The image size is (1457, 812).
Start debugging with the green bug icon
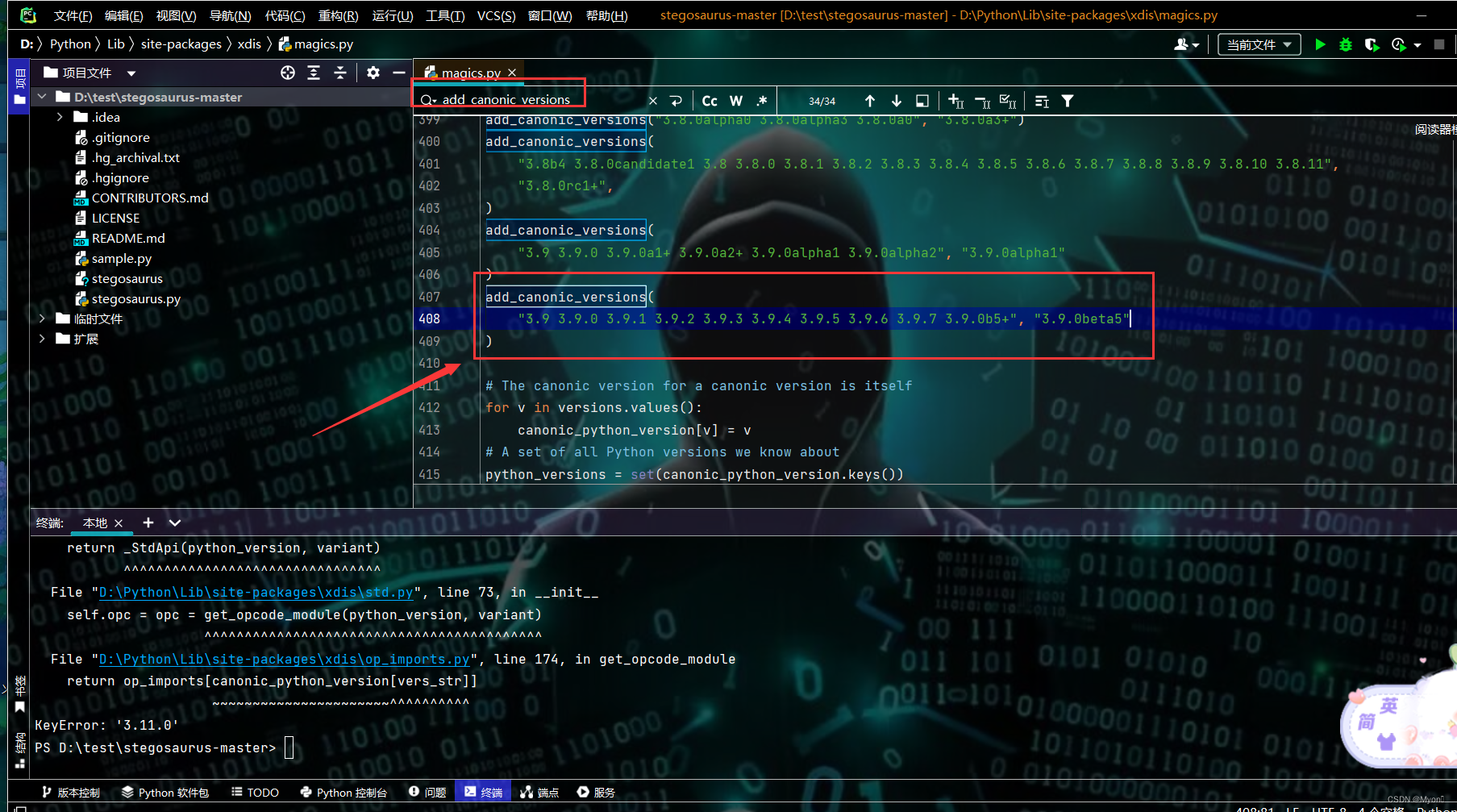[1346, 45]
